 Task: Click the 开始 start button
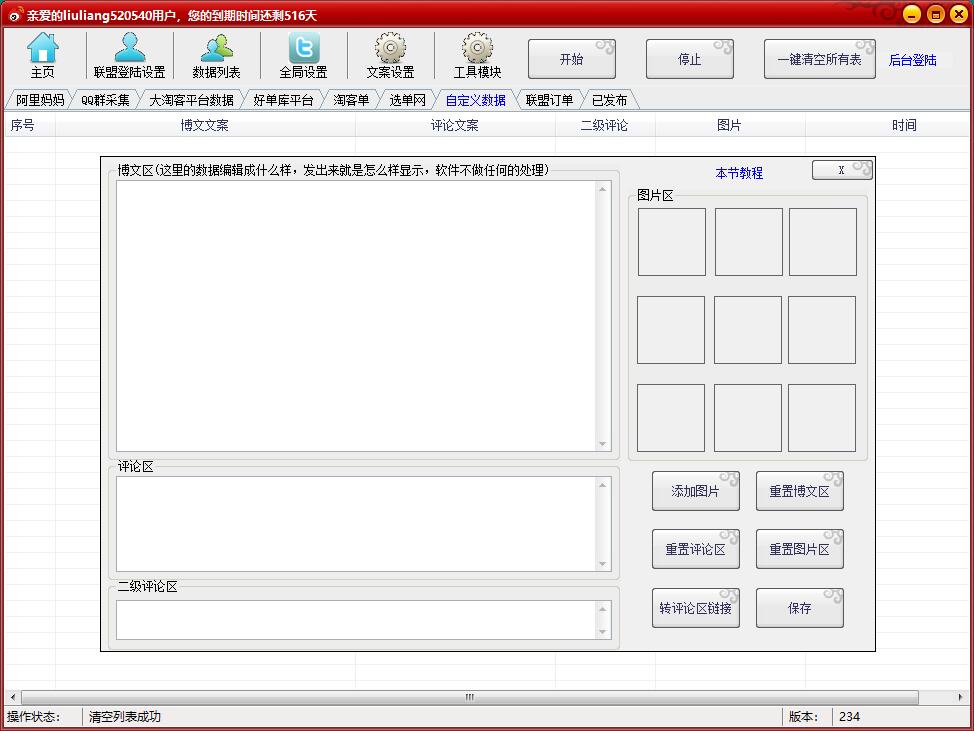[x=571, y=59]
